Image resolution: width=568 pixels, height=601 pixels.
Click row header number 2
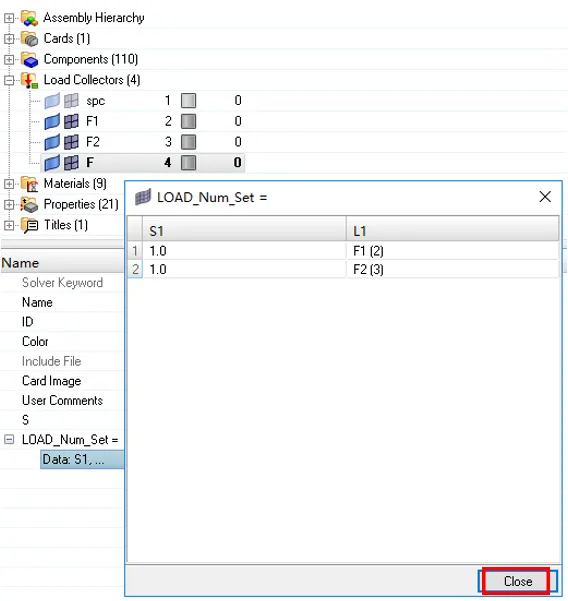tap(135, 269)
